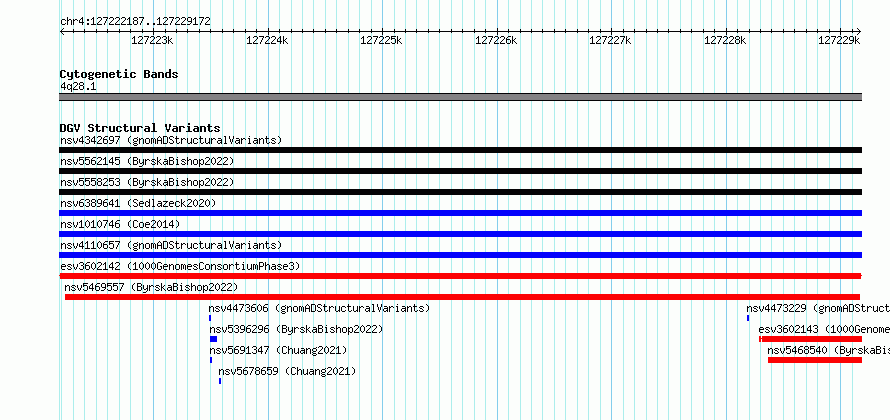Click the 127226k ruler tick label
890x420 pixels.
coord(496,40)
